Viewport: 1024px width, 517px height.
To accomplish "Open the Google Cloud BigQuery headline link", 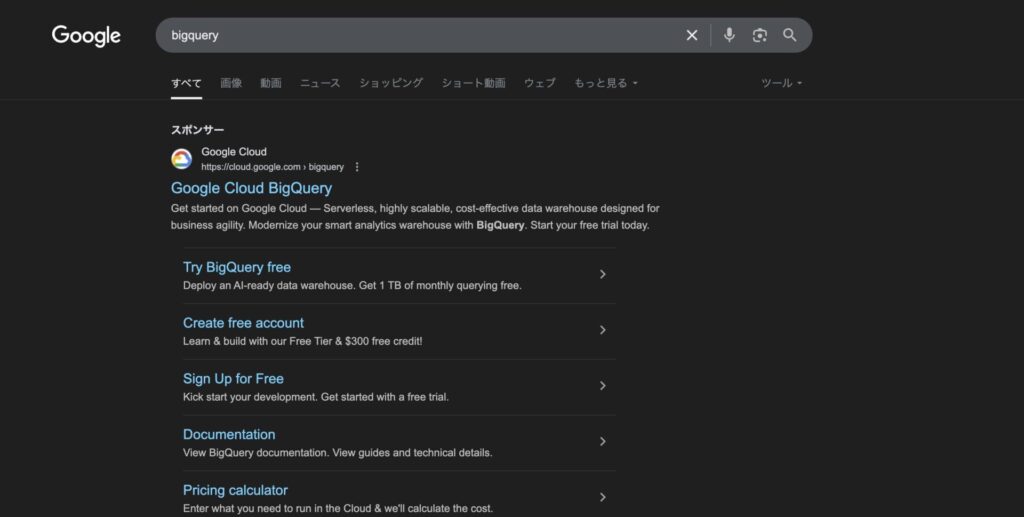I will click(251, 188).
